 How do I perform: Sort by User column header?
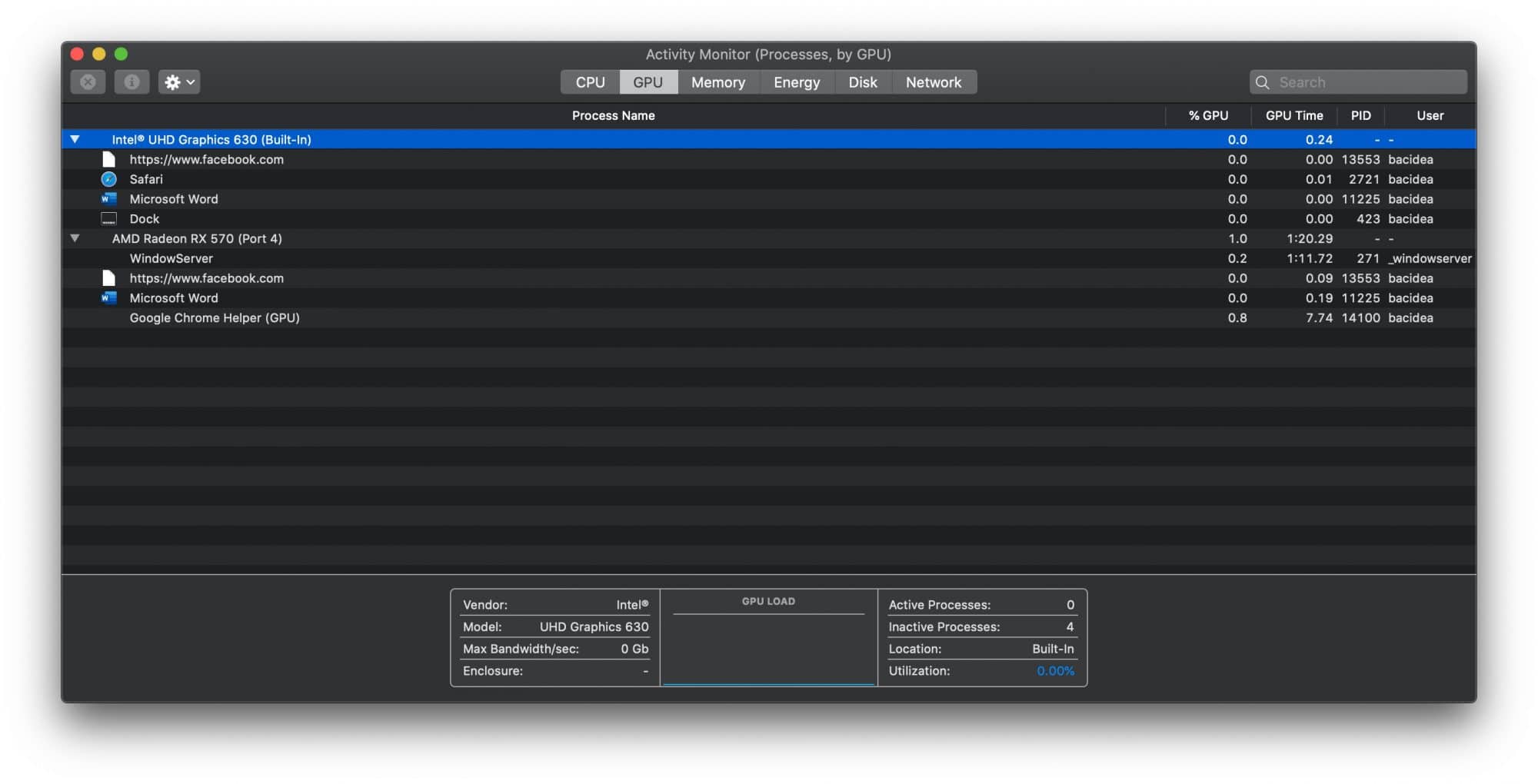pyautogui.click(x=1430, y=115)
